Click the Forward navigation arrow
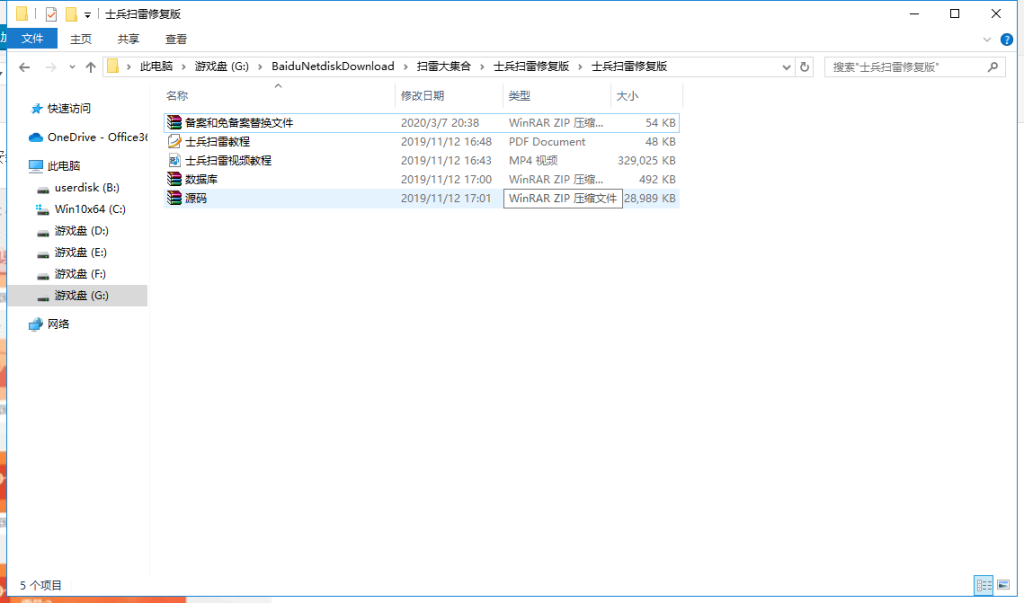1024x603 pixels. 51,67
